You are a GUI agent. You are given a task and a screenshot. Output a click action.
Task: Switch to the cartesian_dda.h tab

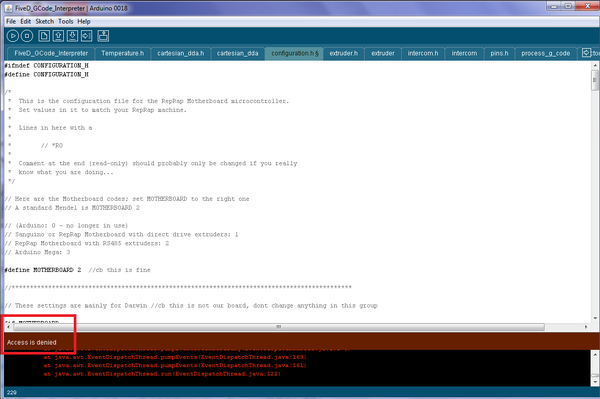(181, 54)
